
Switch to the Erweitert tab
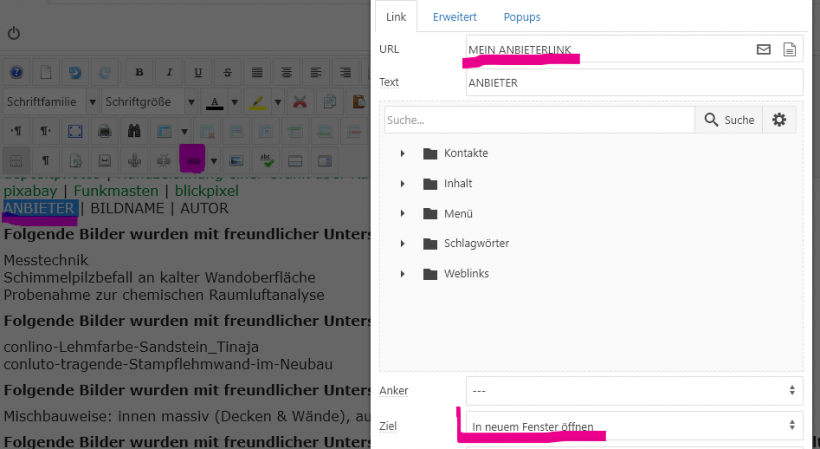[x=454, y=17]
